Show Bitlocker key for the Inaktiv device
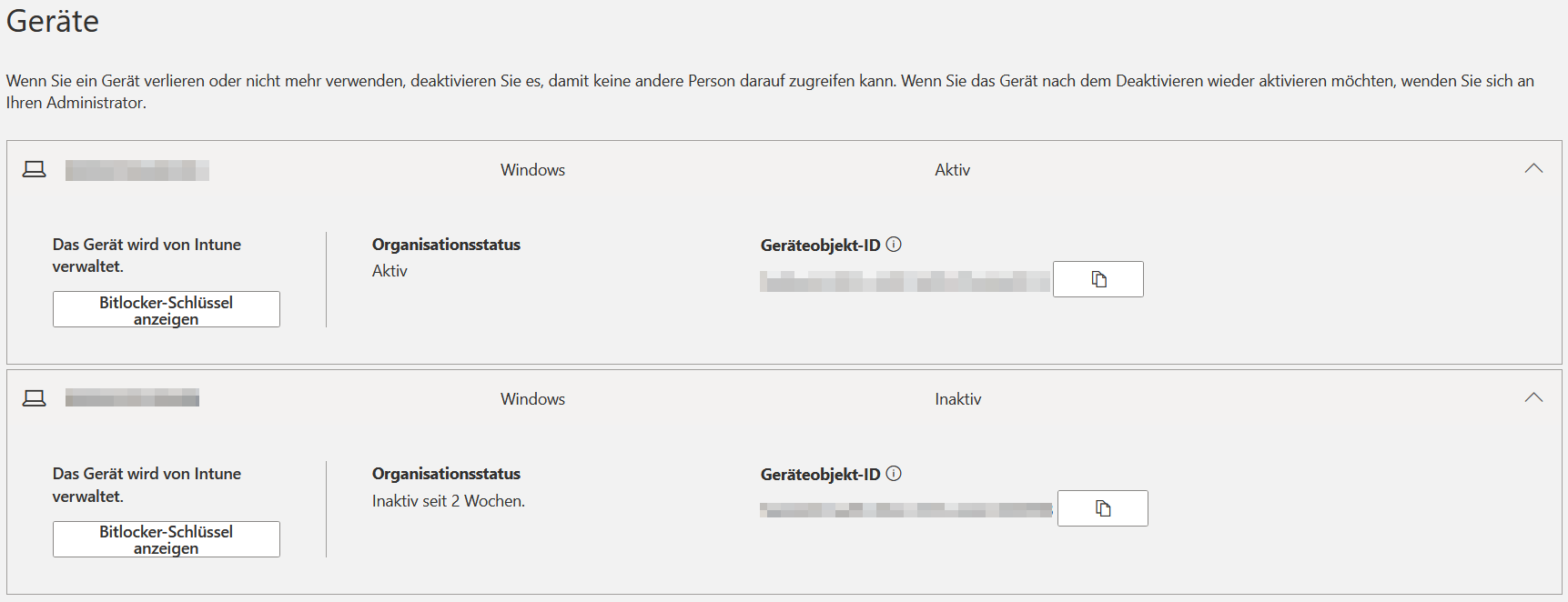Screen dimensions: 1568x602 [x=167, y=539]
